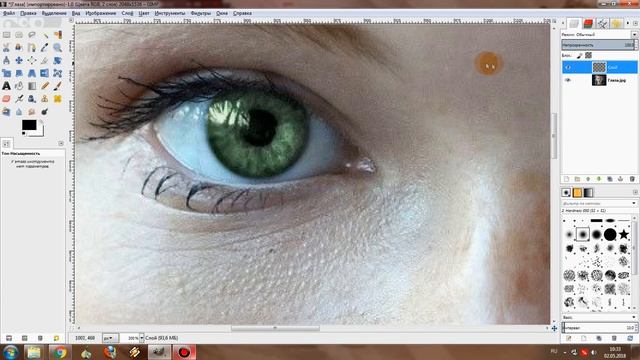640x360 pixels.
Task: Select the Alignment tool
Action: click(x=32, y=60)
